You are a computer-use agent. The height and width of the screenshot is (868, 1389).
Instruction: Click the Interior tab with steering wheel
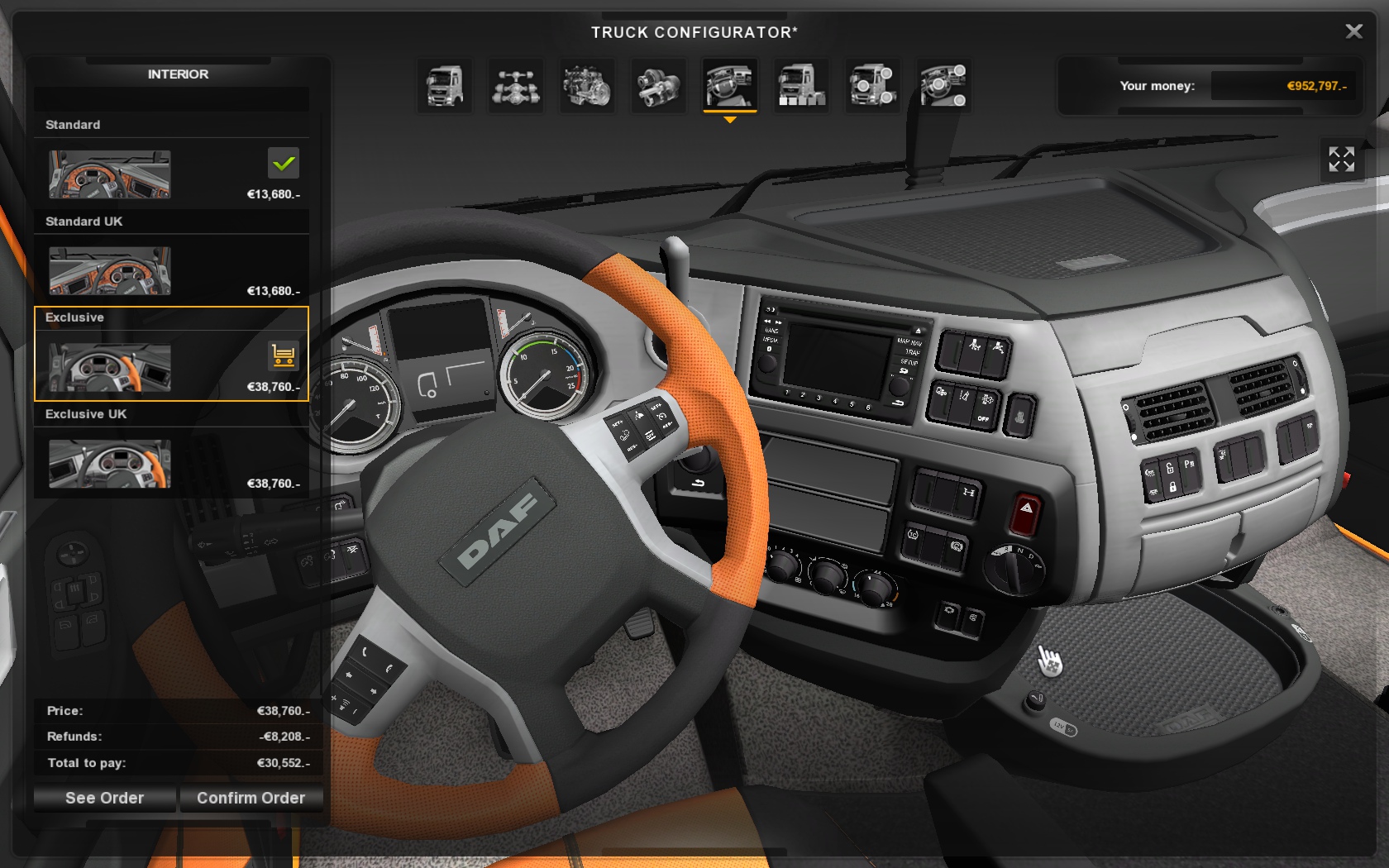click(x=729, y=86)
